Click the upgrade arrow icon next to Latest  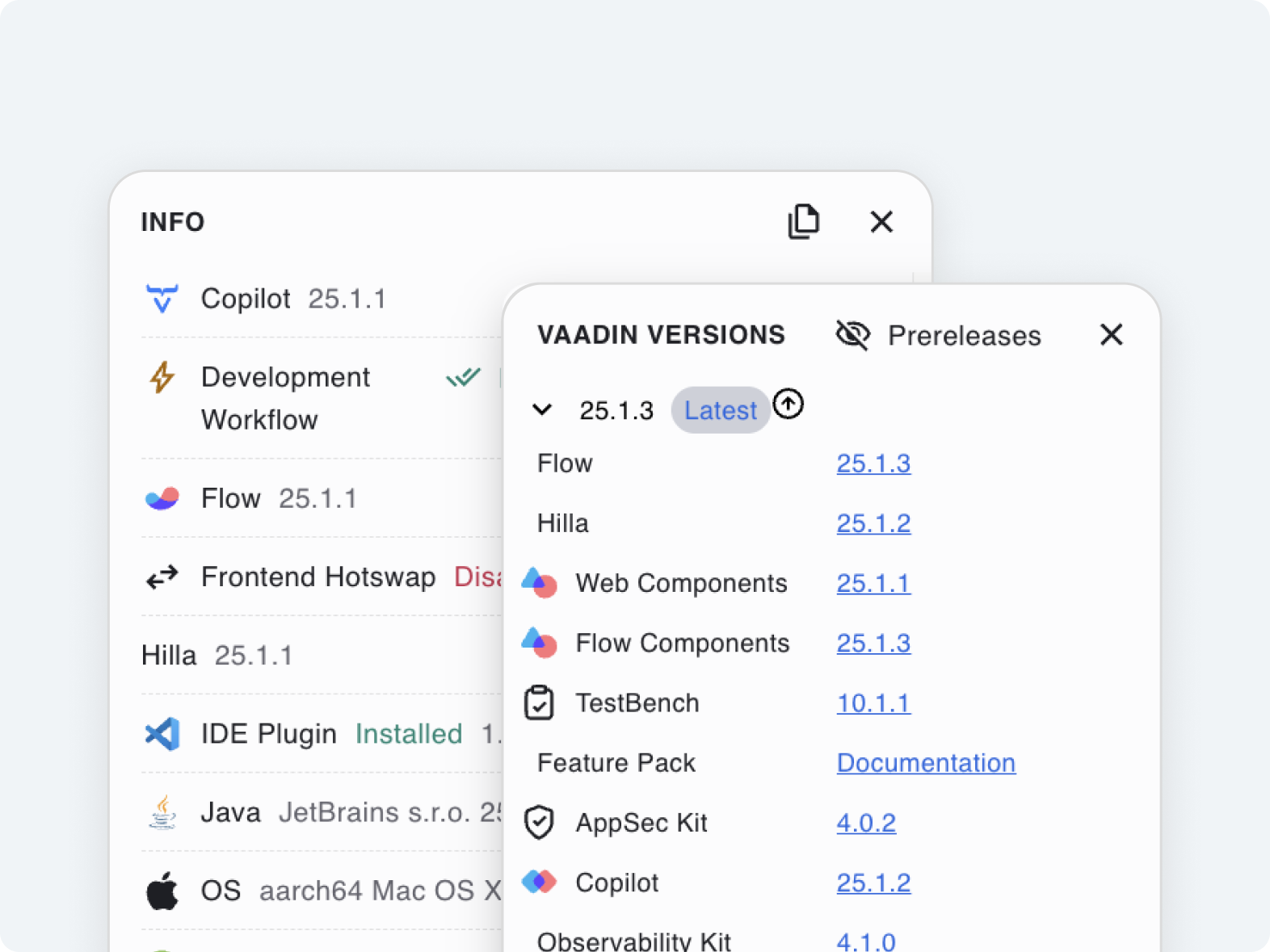pyautogui.click(x=788, y=404)
